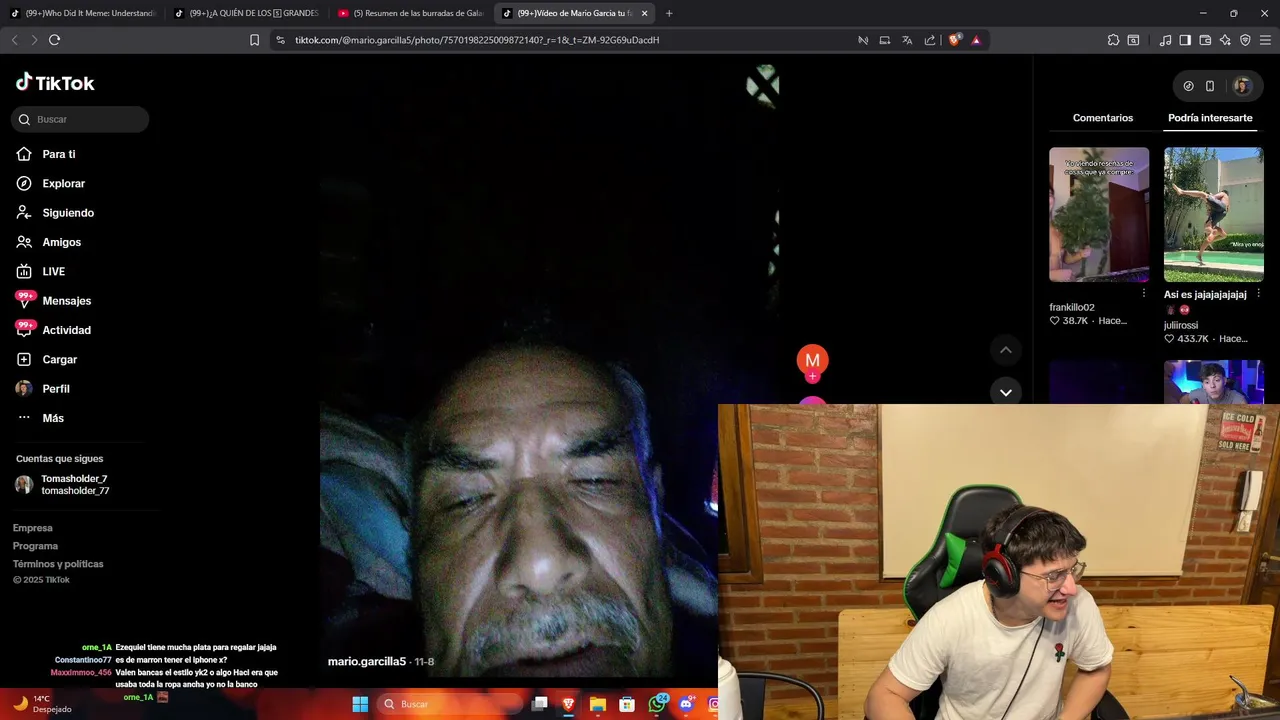Open the Brave Shields lion icon
Viewport: 1280px width, 720px height.
[x=954, y=40]
